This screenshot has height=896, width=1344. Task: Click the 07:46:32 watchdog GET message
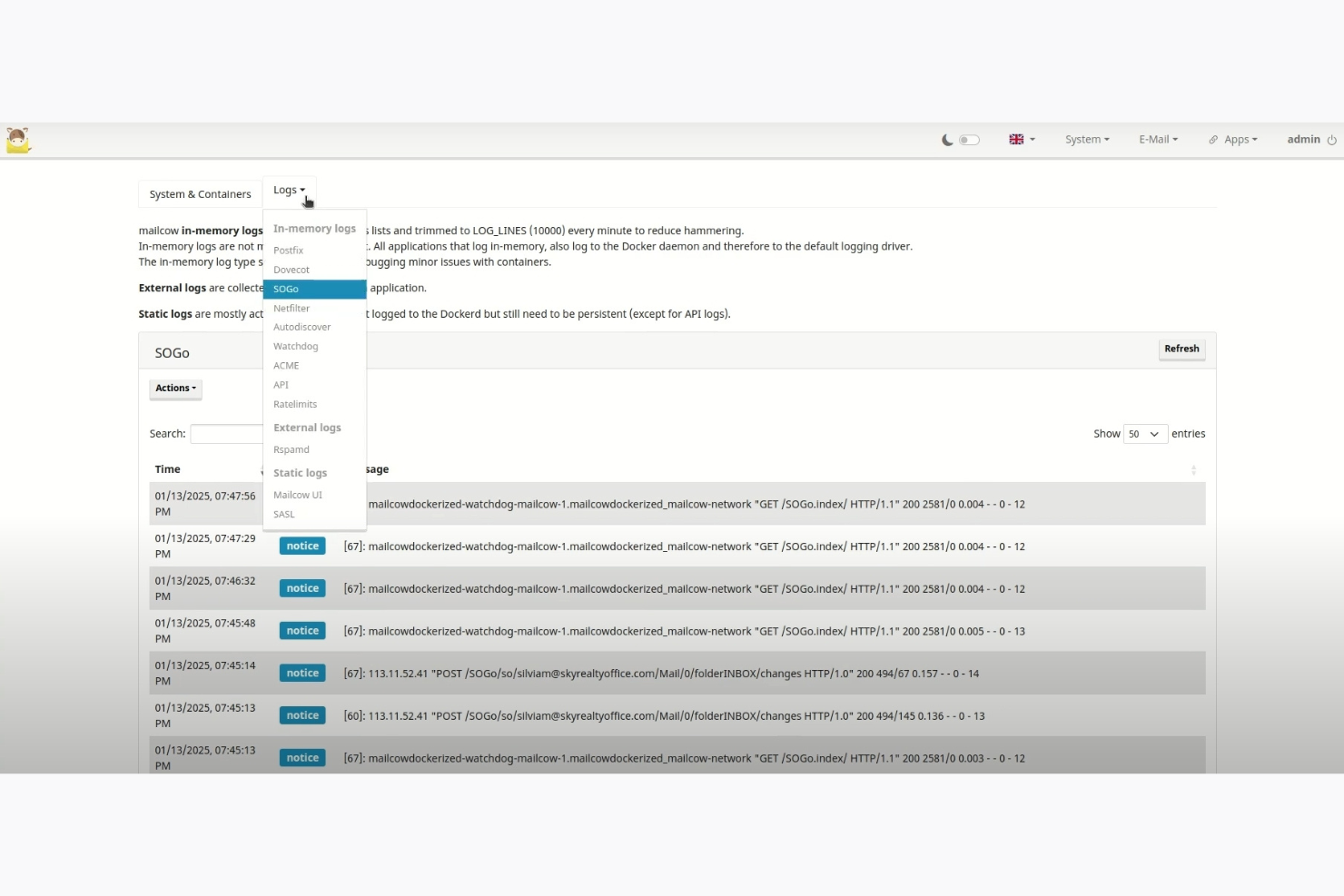click(684, 589)
